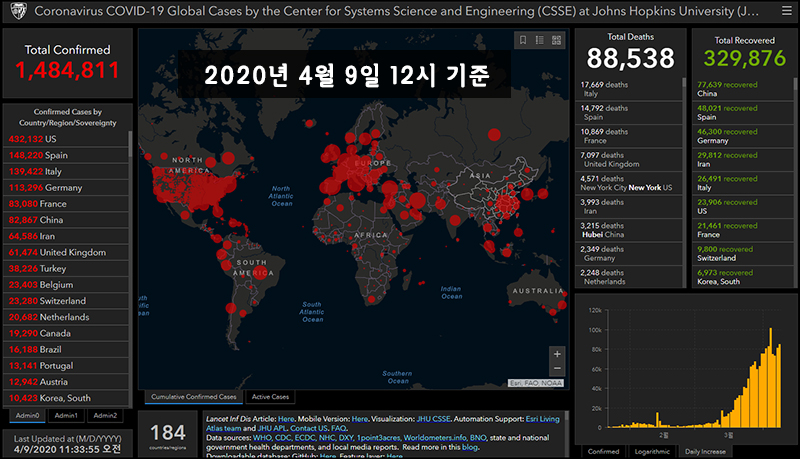800x459 pixels.
Task: Click the 9,800 recovered Switzerland entry
Action: (743, 253)
